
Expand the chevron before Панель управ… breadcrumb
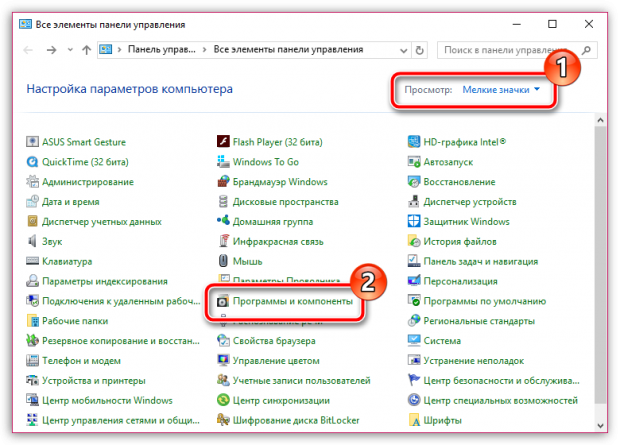tap(119, 50)
